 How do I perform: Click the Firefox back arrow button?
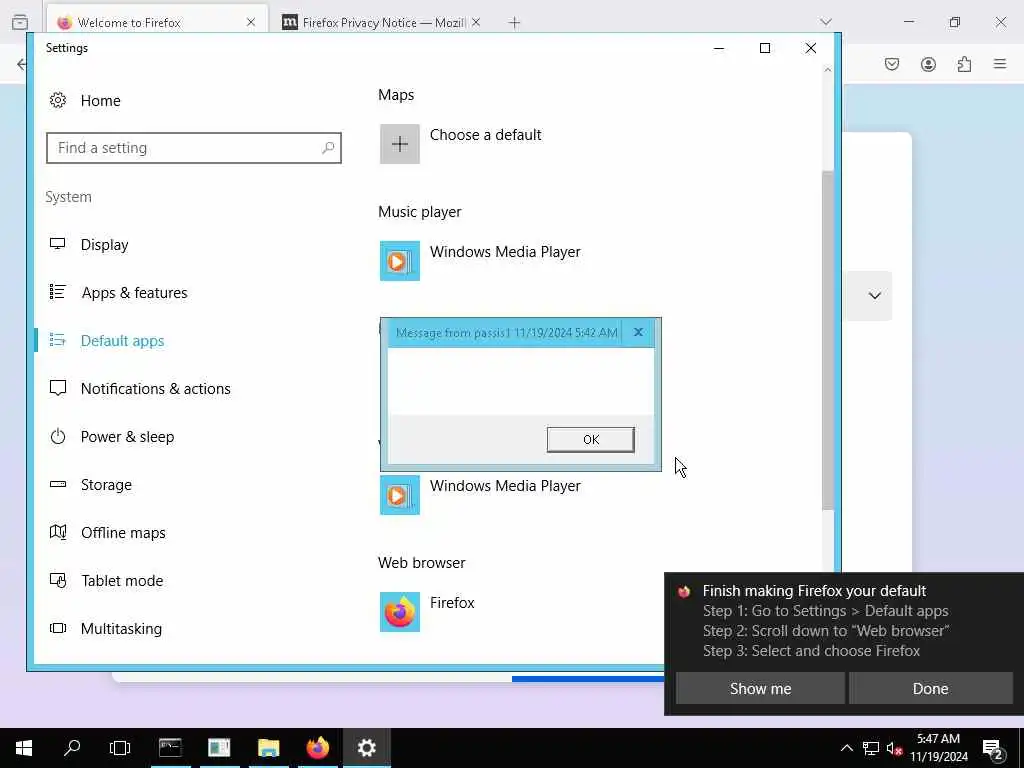pyautogui.click(x=21, y=64)
